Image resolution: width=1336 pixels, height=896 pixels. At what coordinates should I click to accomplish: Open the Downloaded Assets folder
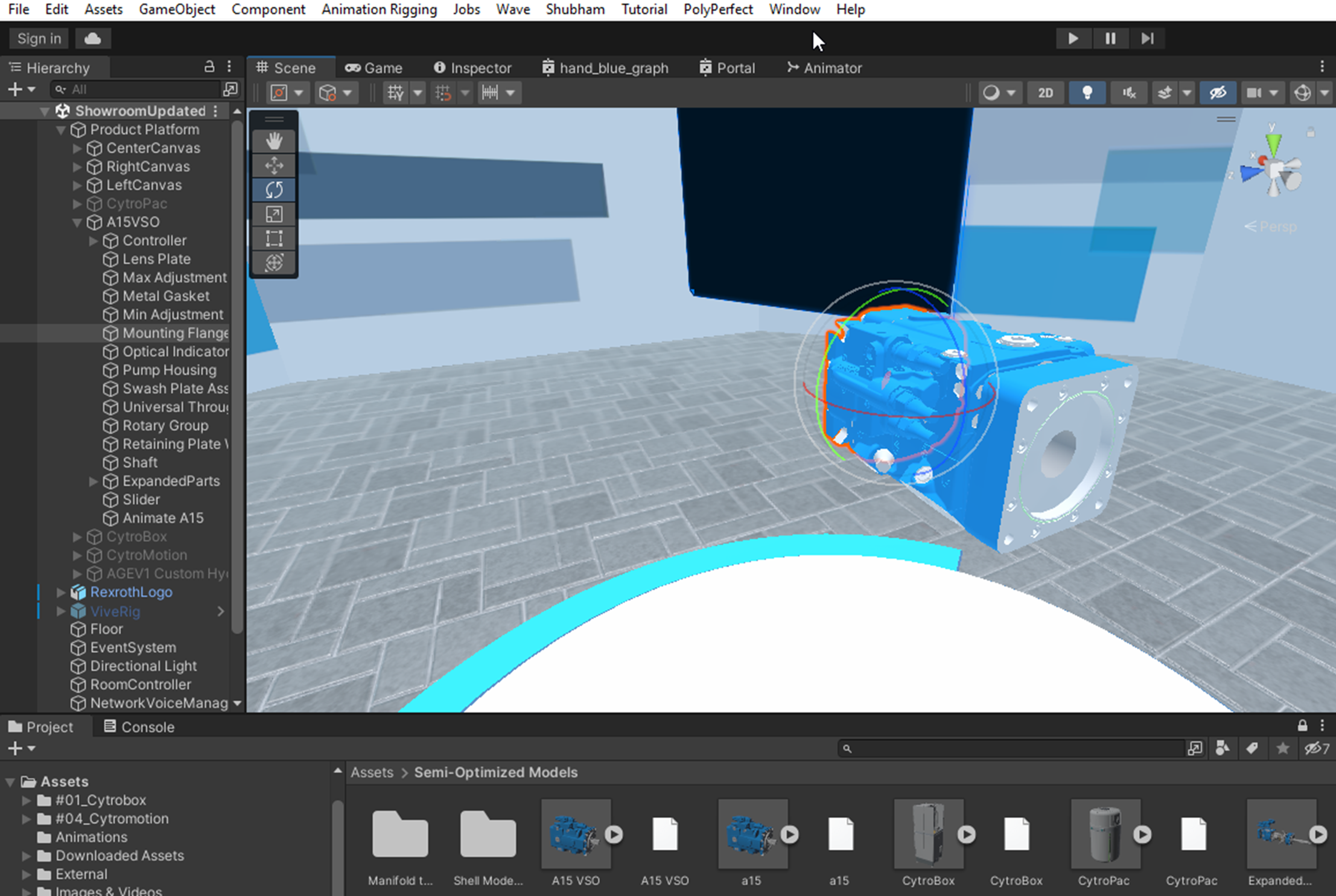pyautogui.click(x=120, y=856)
